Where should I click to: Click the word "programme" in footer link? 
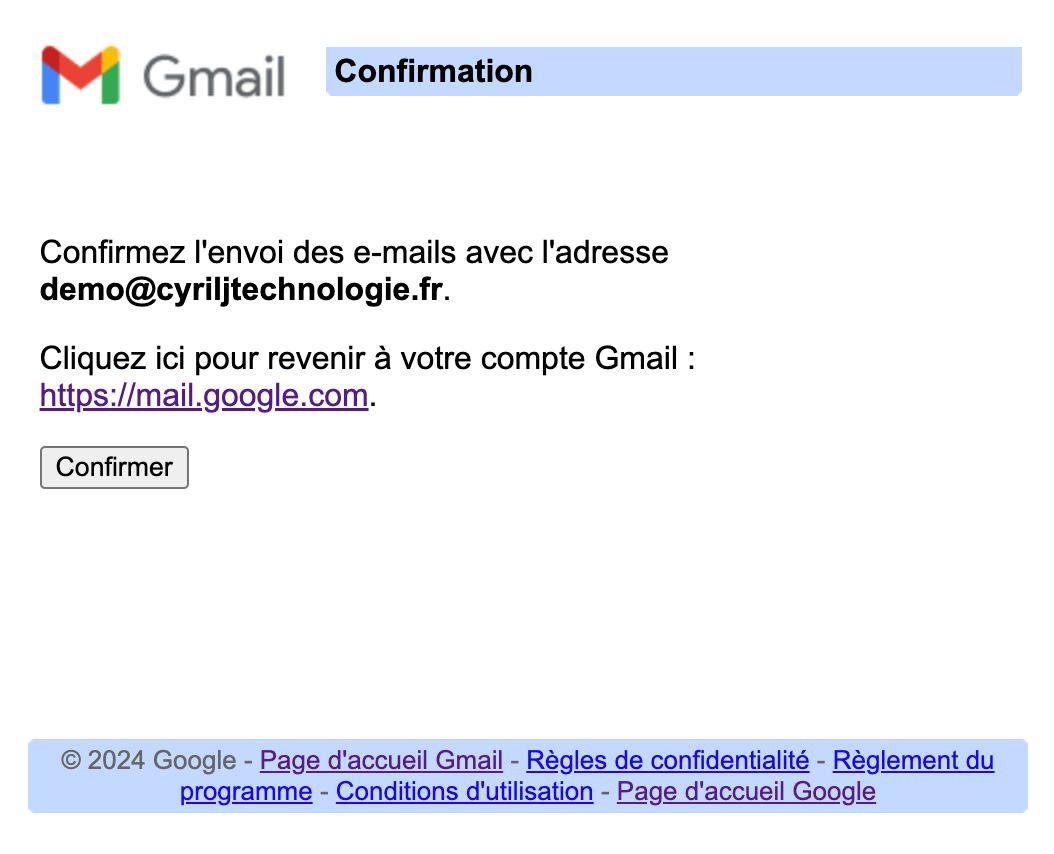click(246, 792)
